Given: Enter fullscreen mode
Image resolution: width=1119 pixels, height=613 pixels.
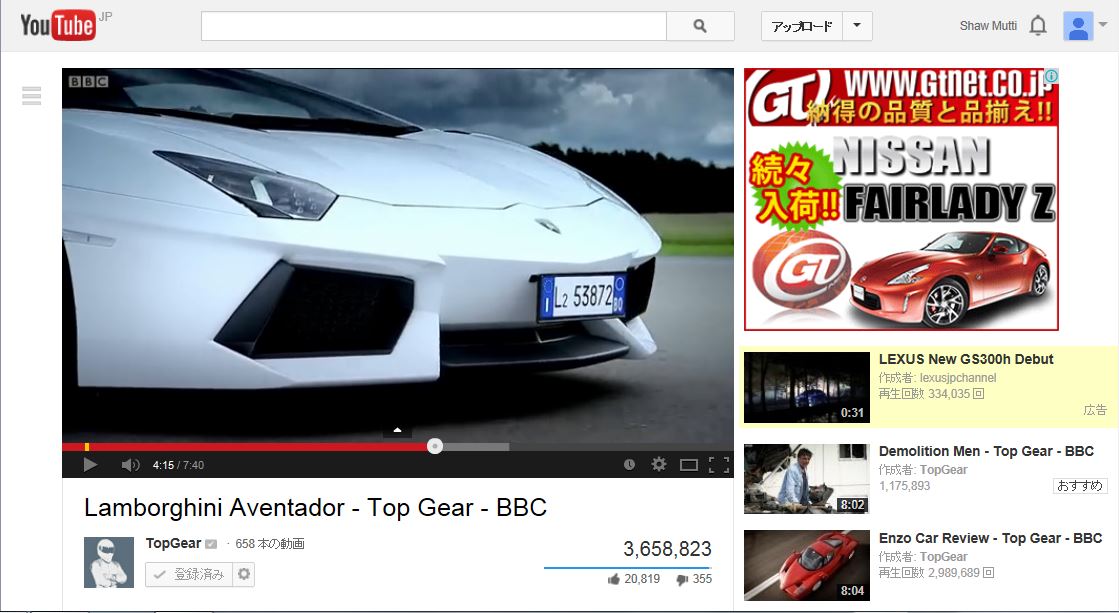Looking at the screenshot, I should [x=719, y=465].
